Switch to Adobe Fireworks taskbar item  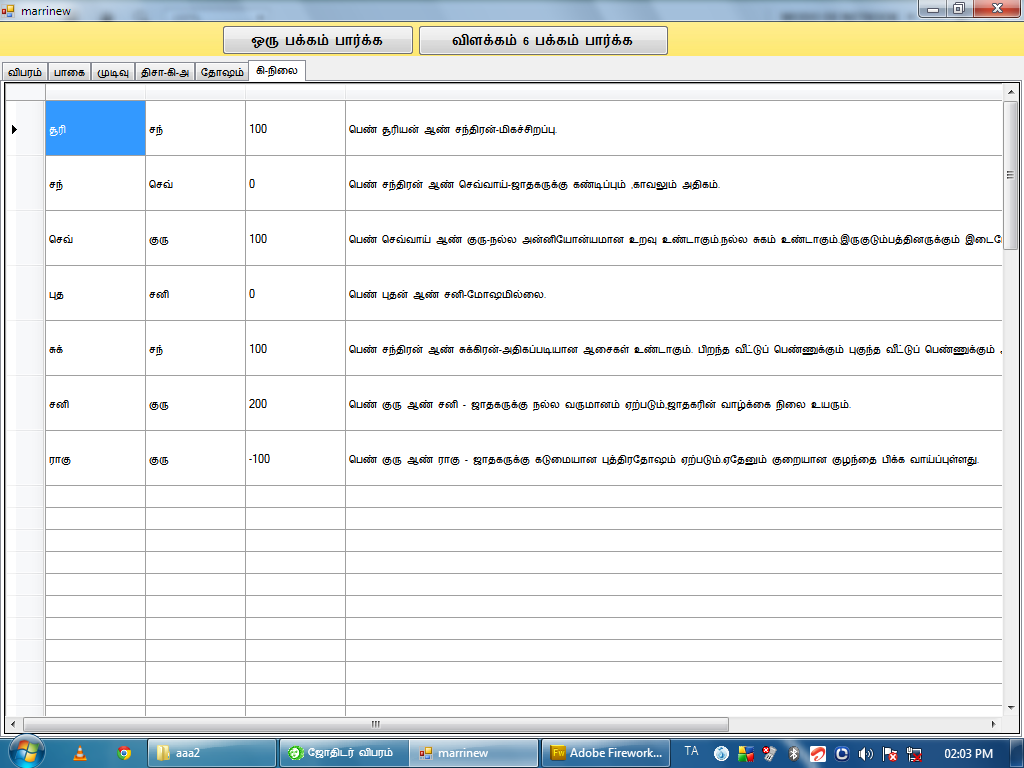click(606, 753)
